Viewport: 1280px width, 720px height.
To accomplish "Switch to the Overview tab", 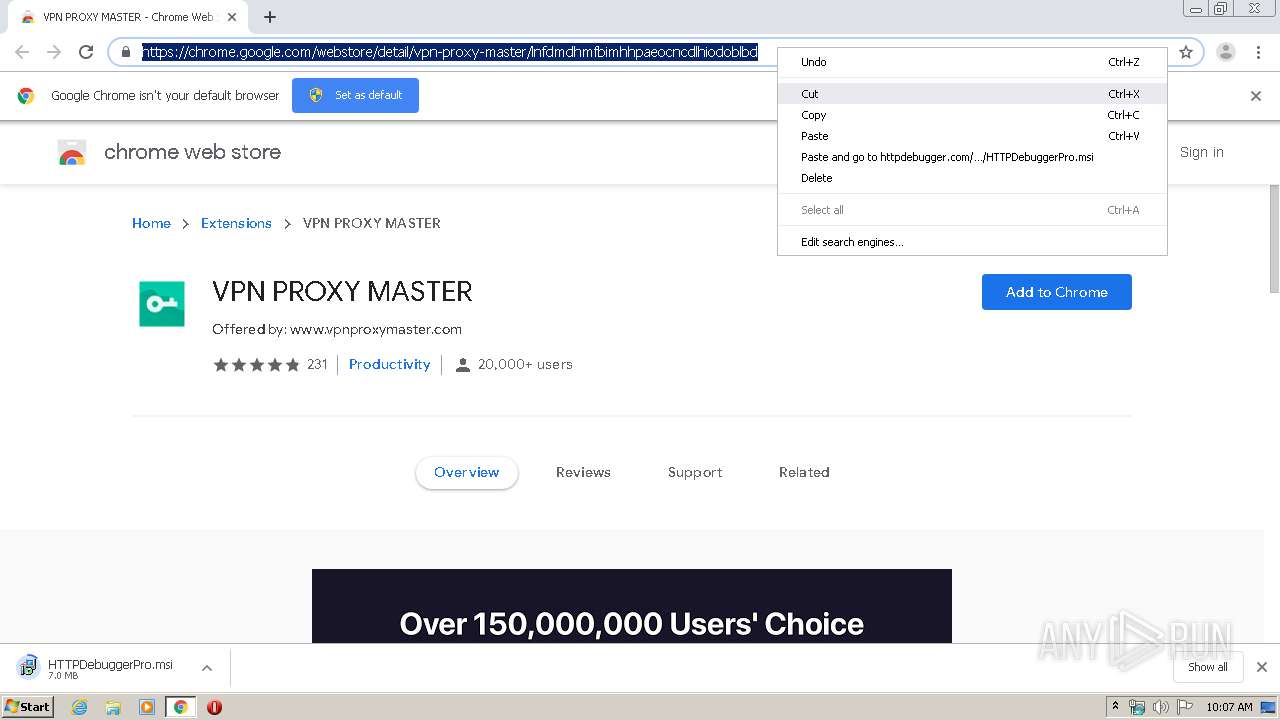I will pyautogui.click(x=467, y=472).
